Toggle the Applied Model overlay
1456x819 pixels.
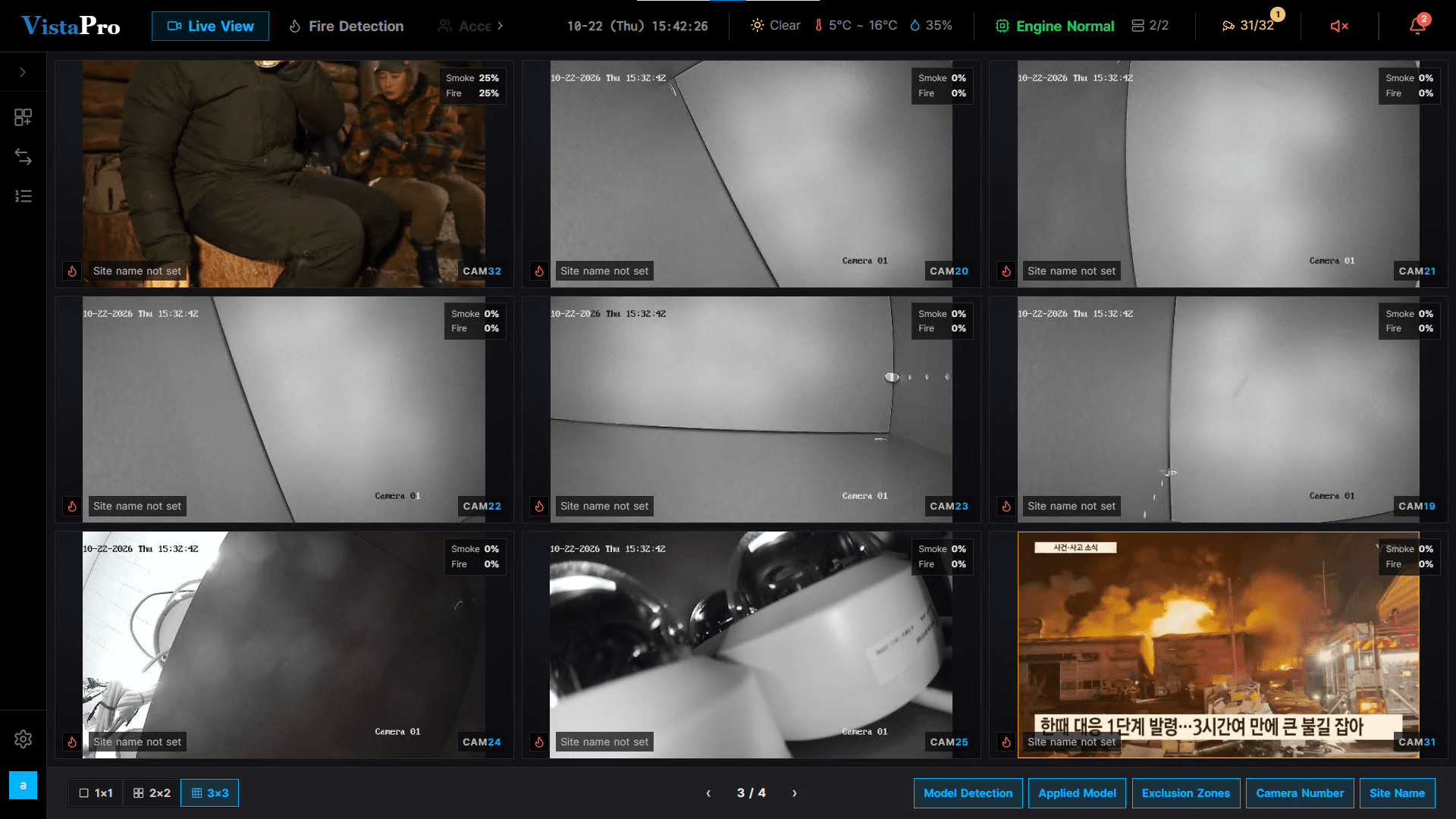(x=1077, y=792)
